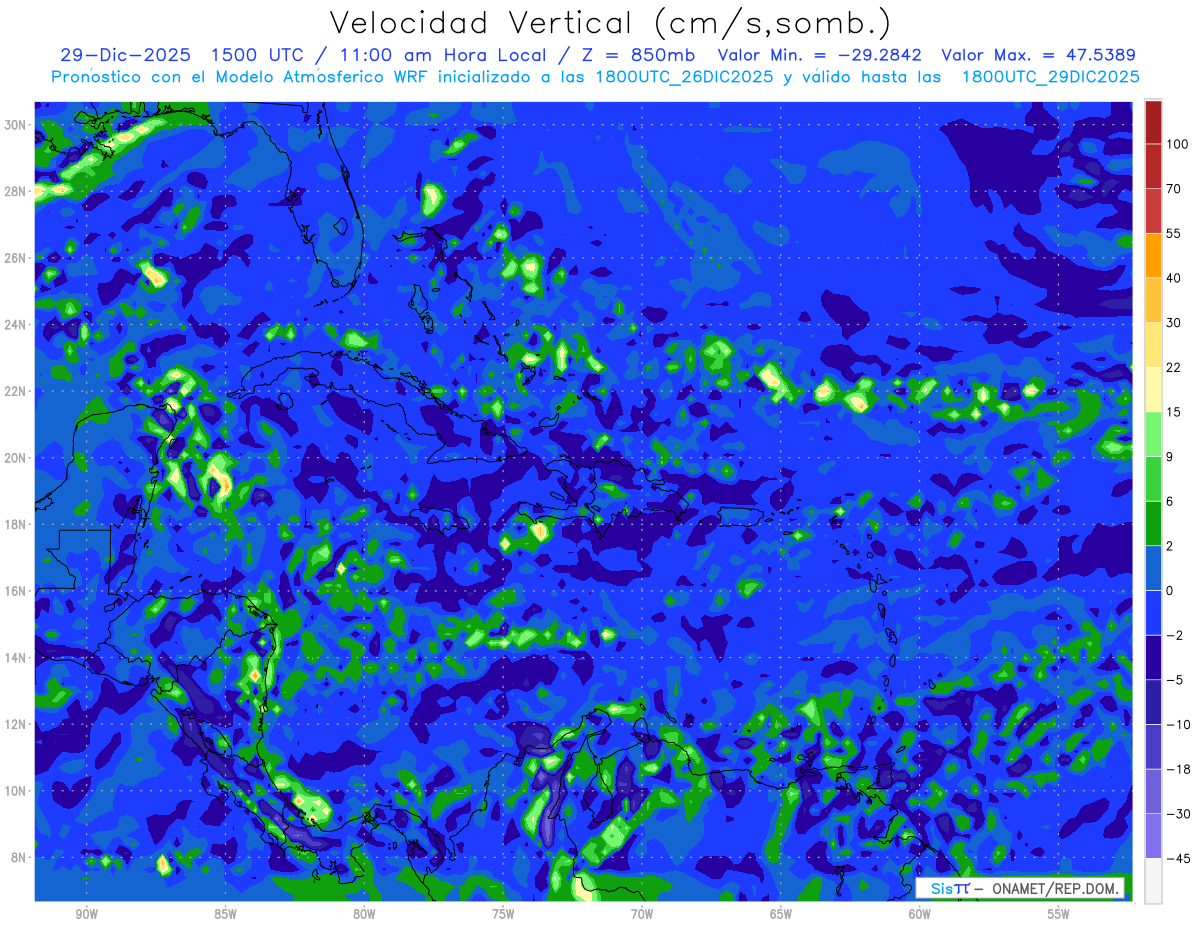1200x927 pixels.
Task: Pick the pale yellow swatch between 15 and 22
Action: [x=1153, y=389]
